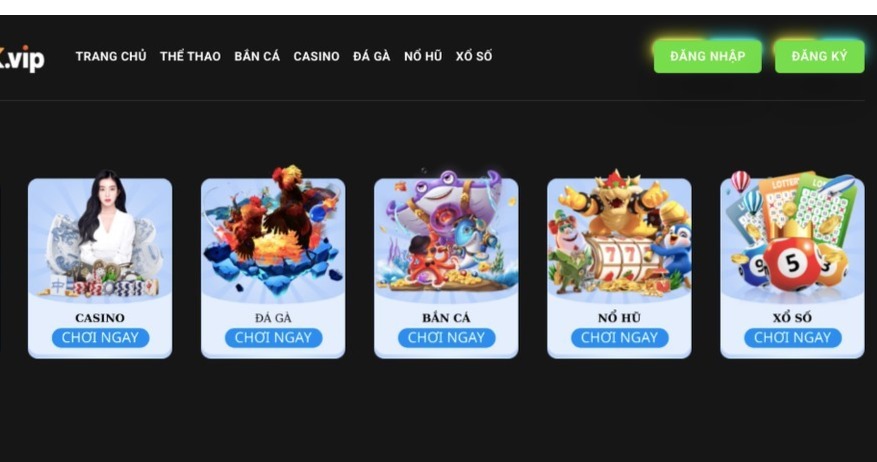877x462 pixels.
Task: Select the 777 slot machine Nổ Hũ artwork
Action: [619, 234]
